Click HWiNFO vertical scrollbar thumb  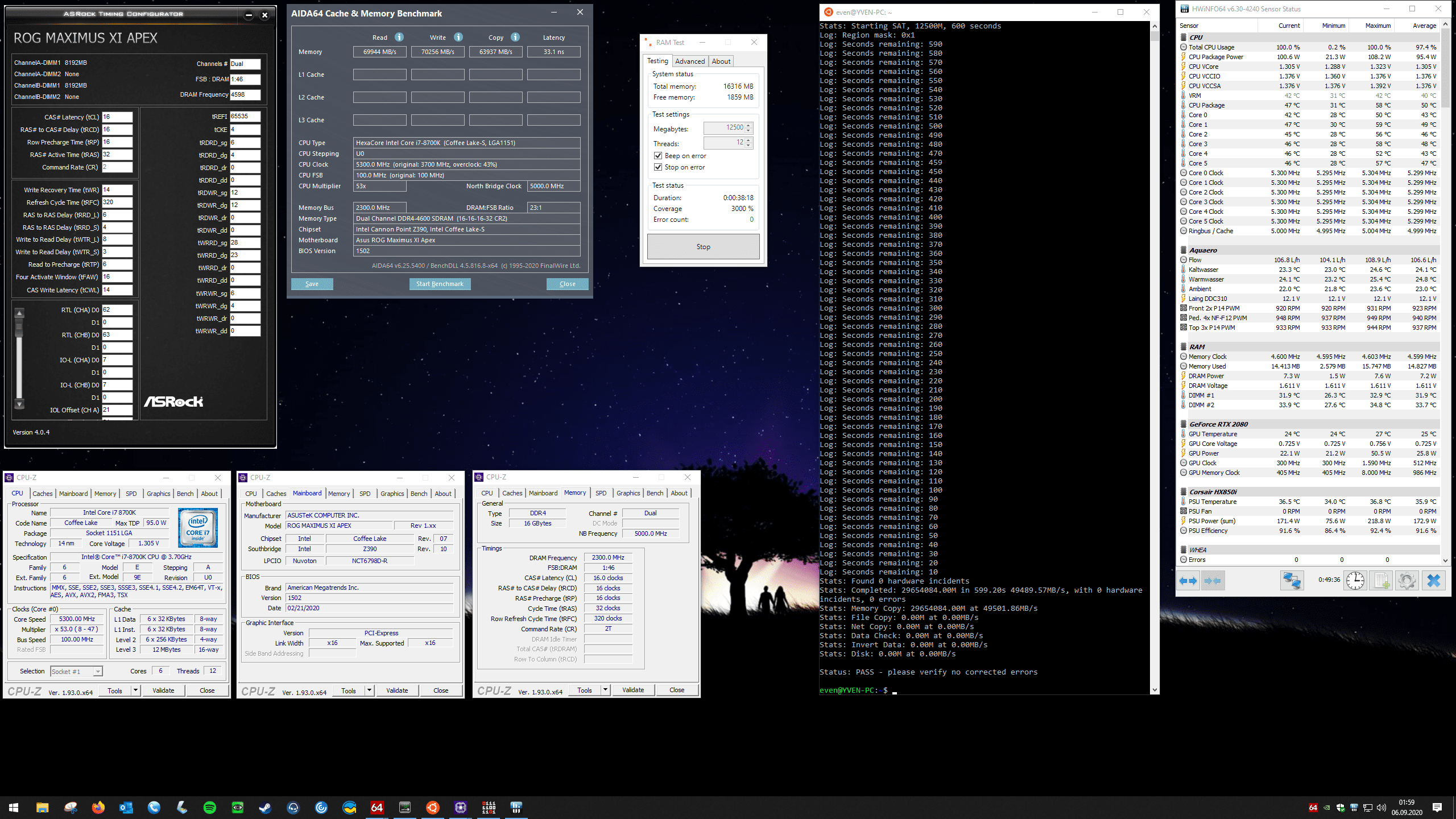coord(1445,68)
